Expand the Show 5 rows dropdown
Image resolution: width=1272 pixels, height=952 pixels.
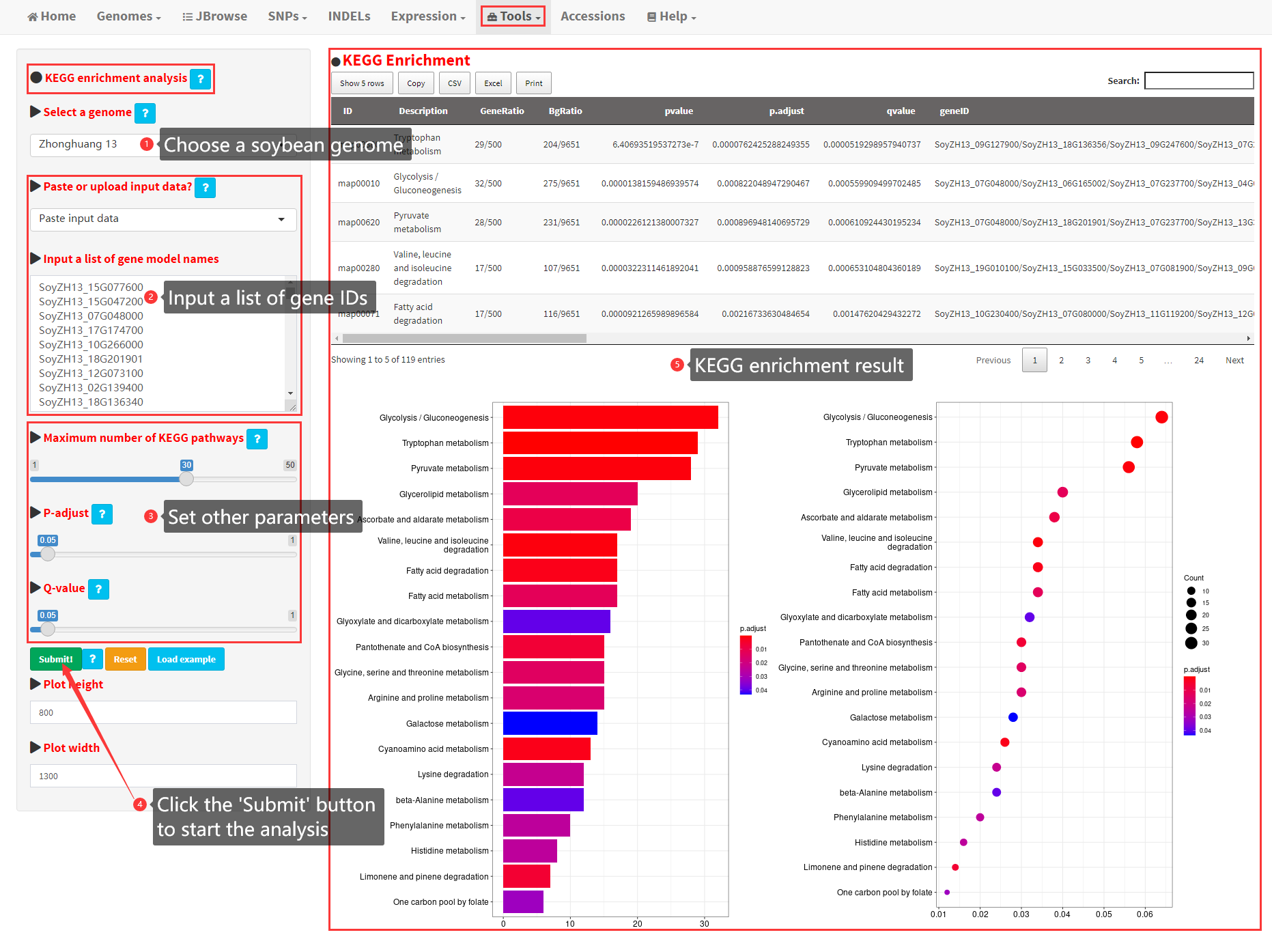tap(362, 83)
